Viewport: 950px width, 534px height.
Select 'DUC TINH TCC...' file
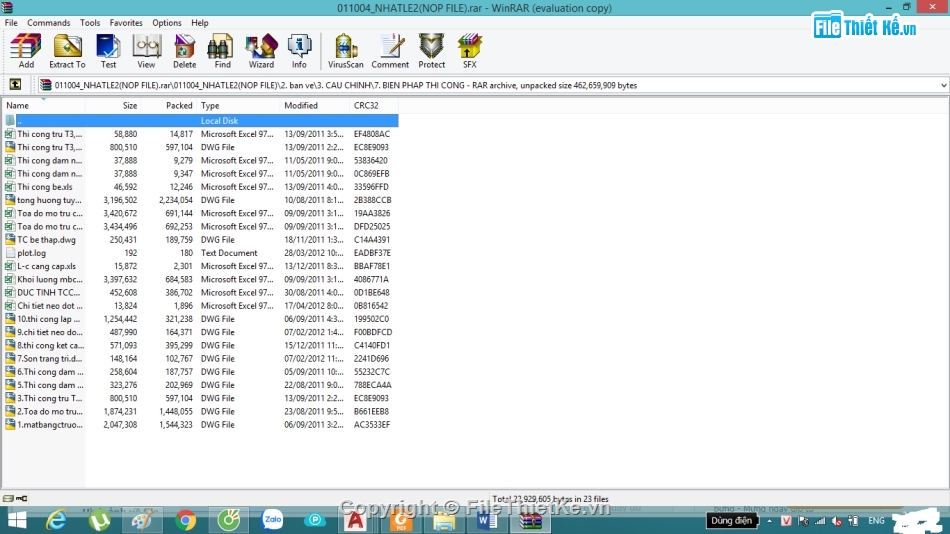[x=48, y=292]
